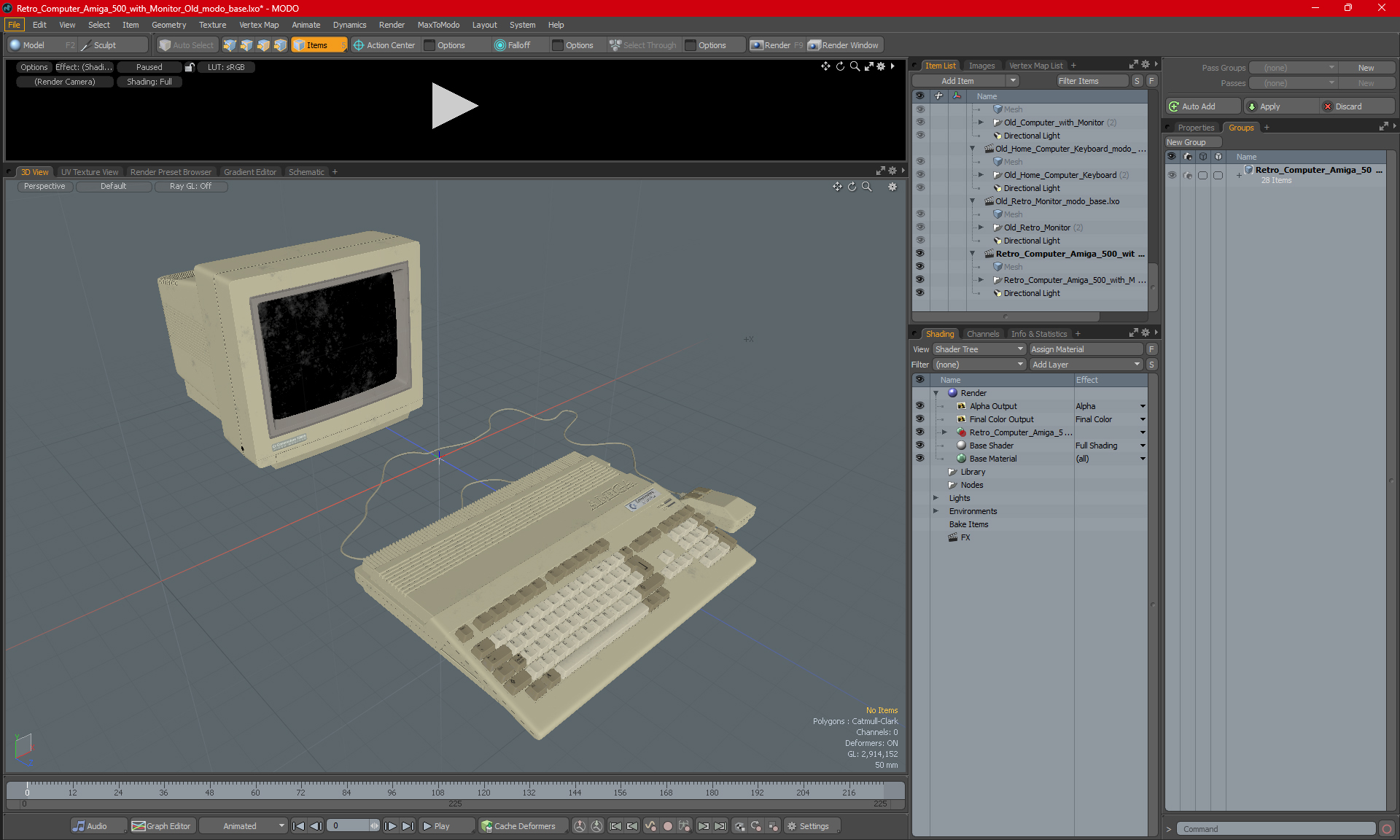
Task: Click the Falloff tool icon
Action: pos(500,45)
